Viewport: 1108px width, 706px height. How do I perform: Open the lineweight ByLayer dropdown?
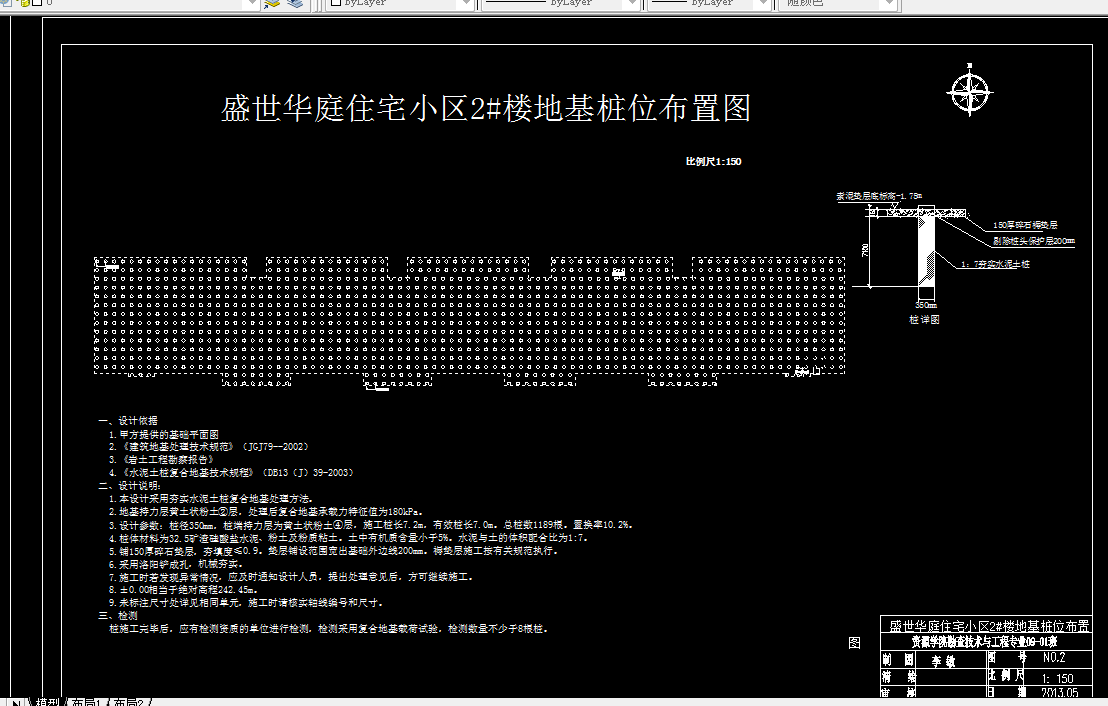point(762,4)
